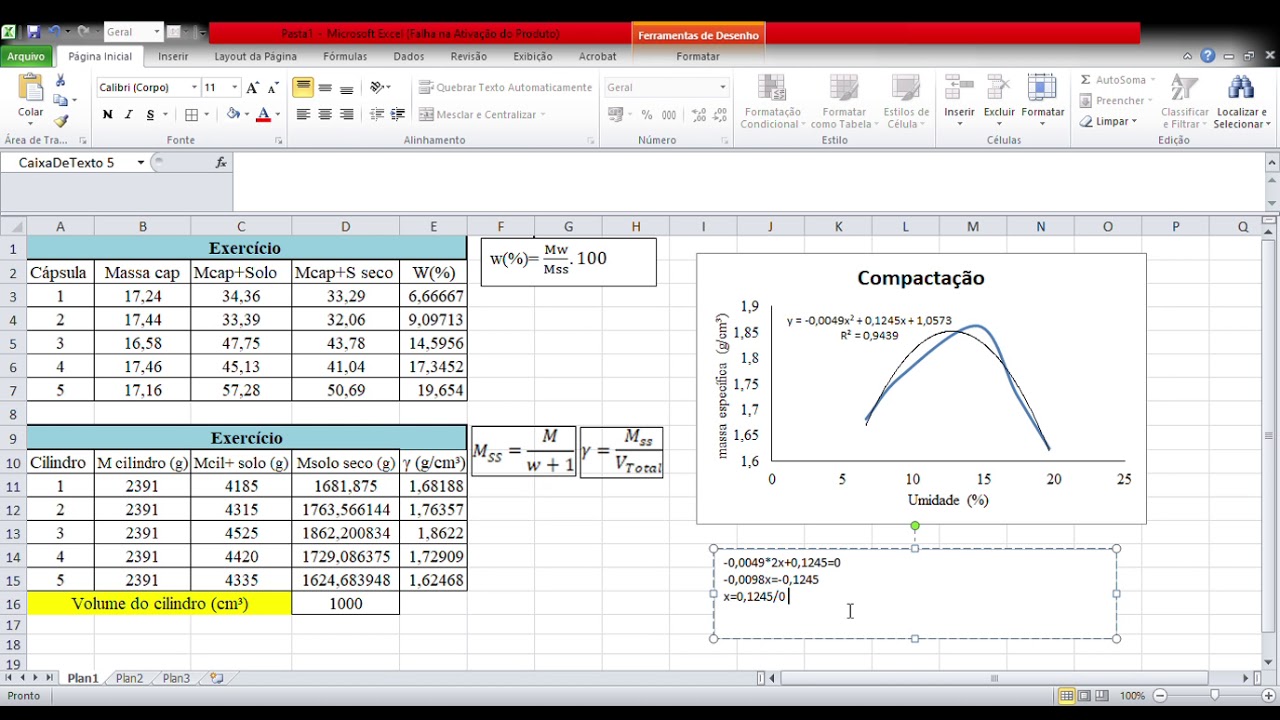
Task: Select the Plan3 sheet tab
Action: 176,678
